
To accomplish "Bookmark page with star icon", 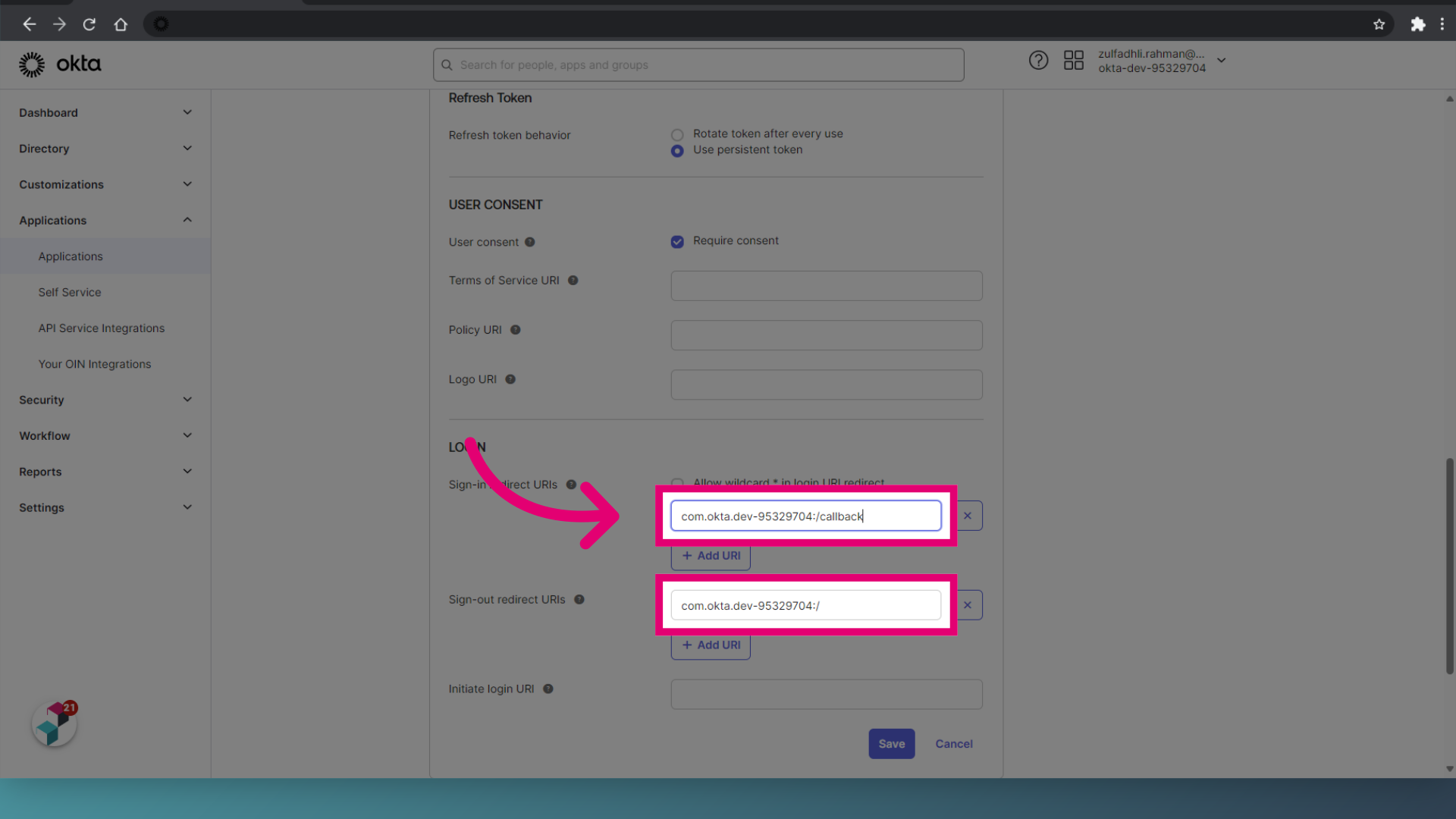I will pos(1379,24).
